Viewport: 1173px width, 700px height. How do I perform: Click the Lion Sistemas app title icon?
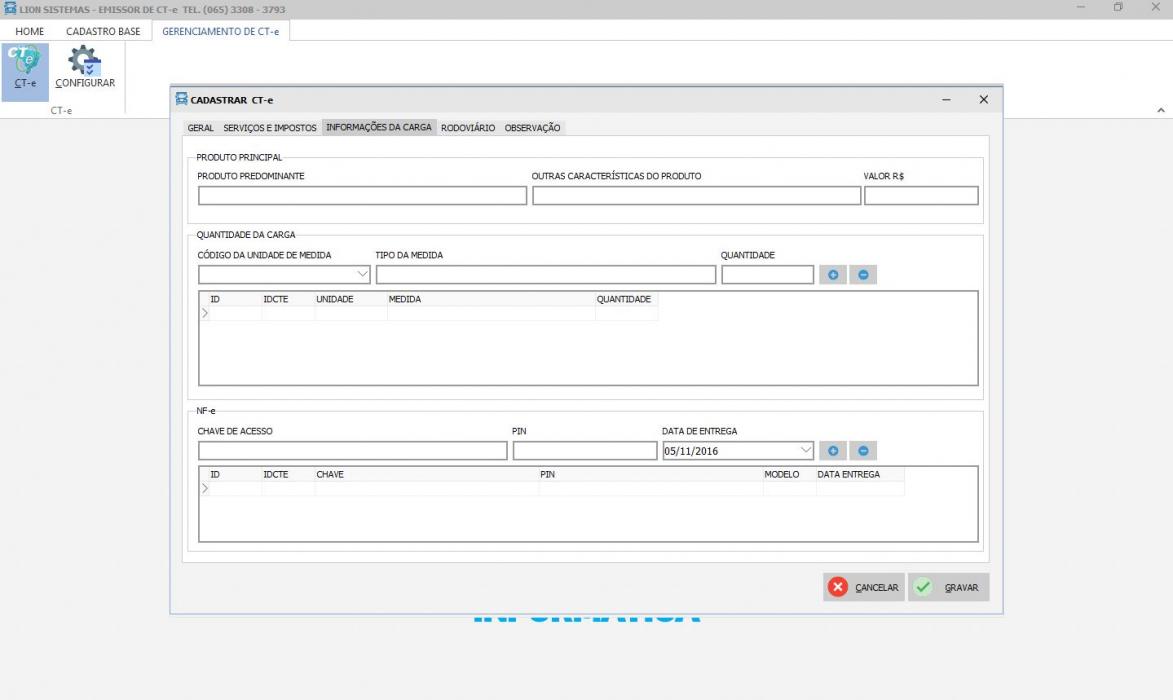click(10, 8)
